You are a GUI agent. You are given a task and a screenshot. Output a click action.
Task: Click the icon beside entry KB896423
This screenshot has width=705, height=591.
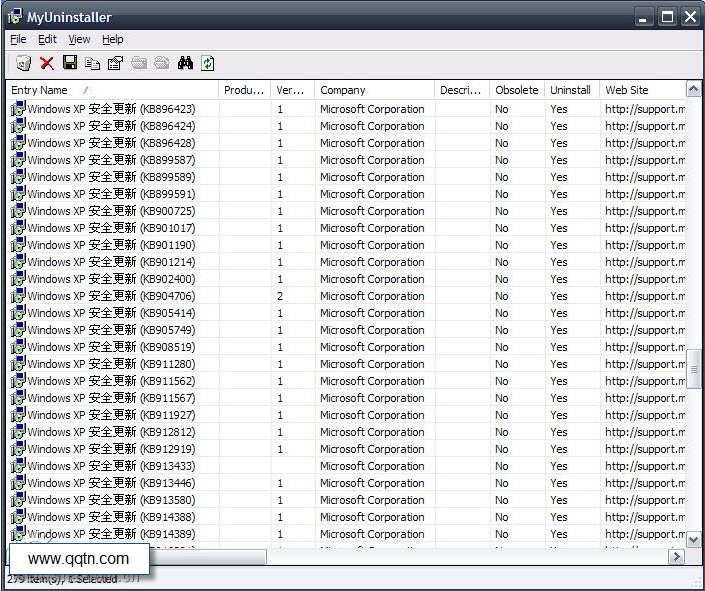18,109
